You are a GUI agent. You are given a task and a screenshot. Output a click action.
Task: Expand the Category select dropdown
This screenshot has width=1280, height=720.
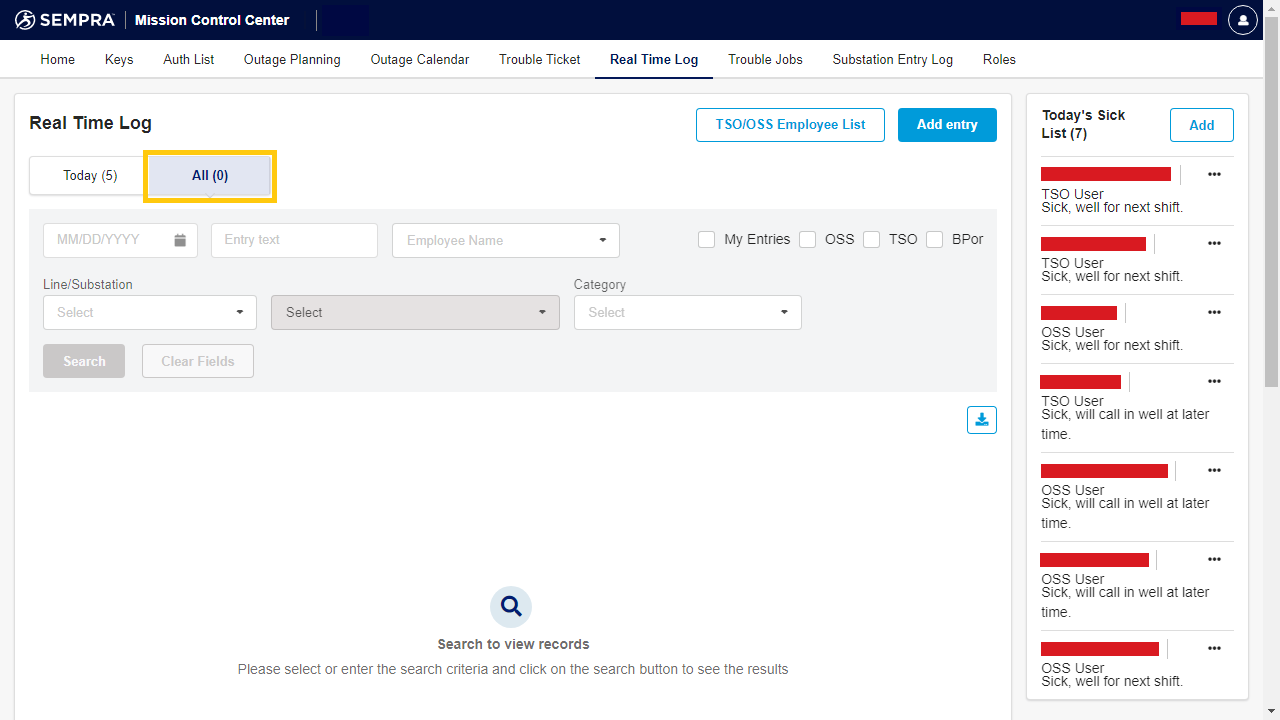[687, 313]
